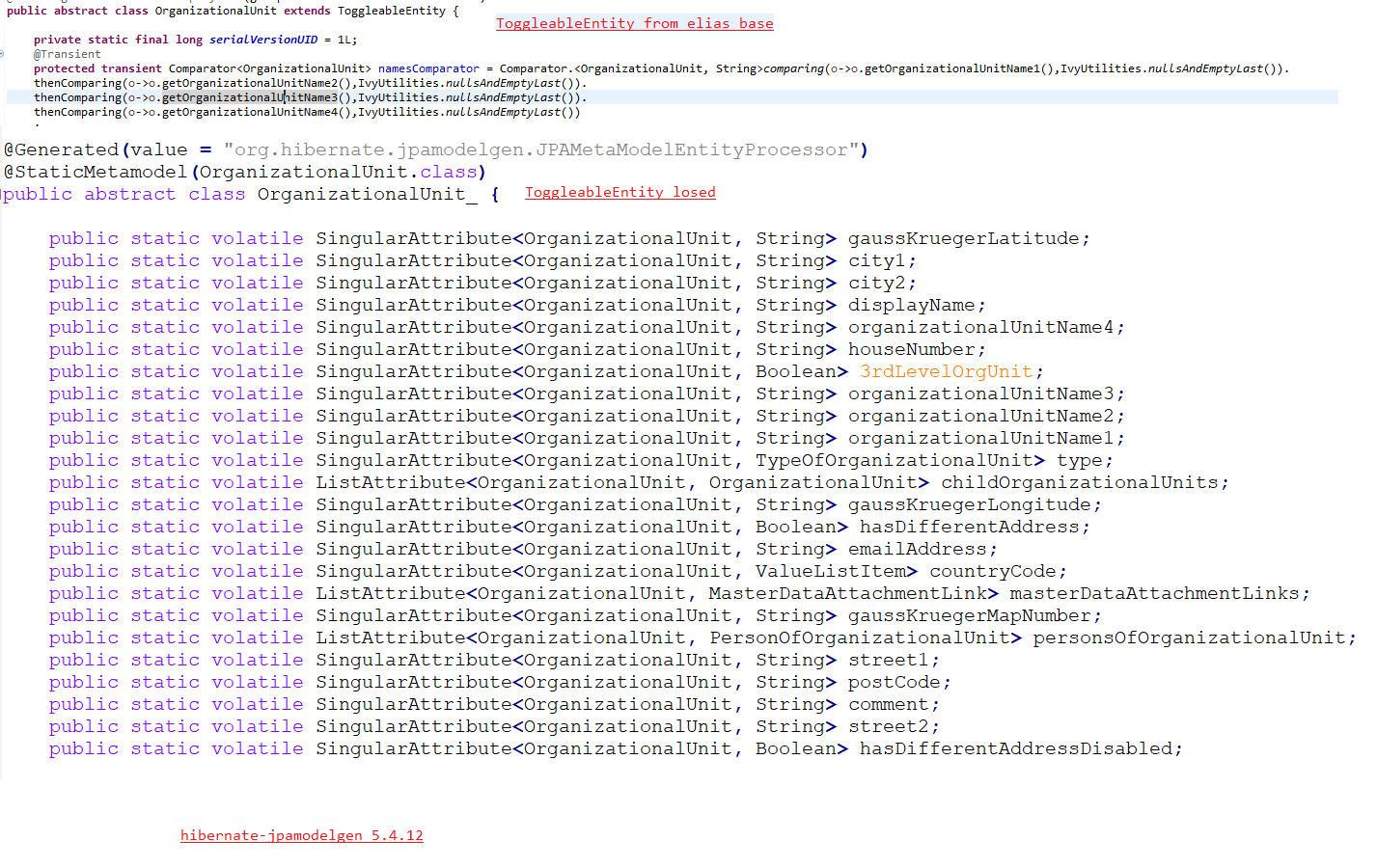The image size is (1377, 868).
Task: Click the @StaticMetamodel annotation
Action: (95, 172)
